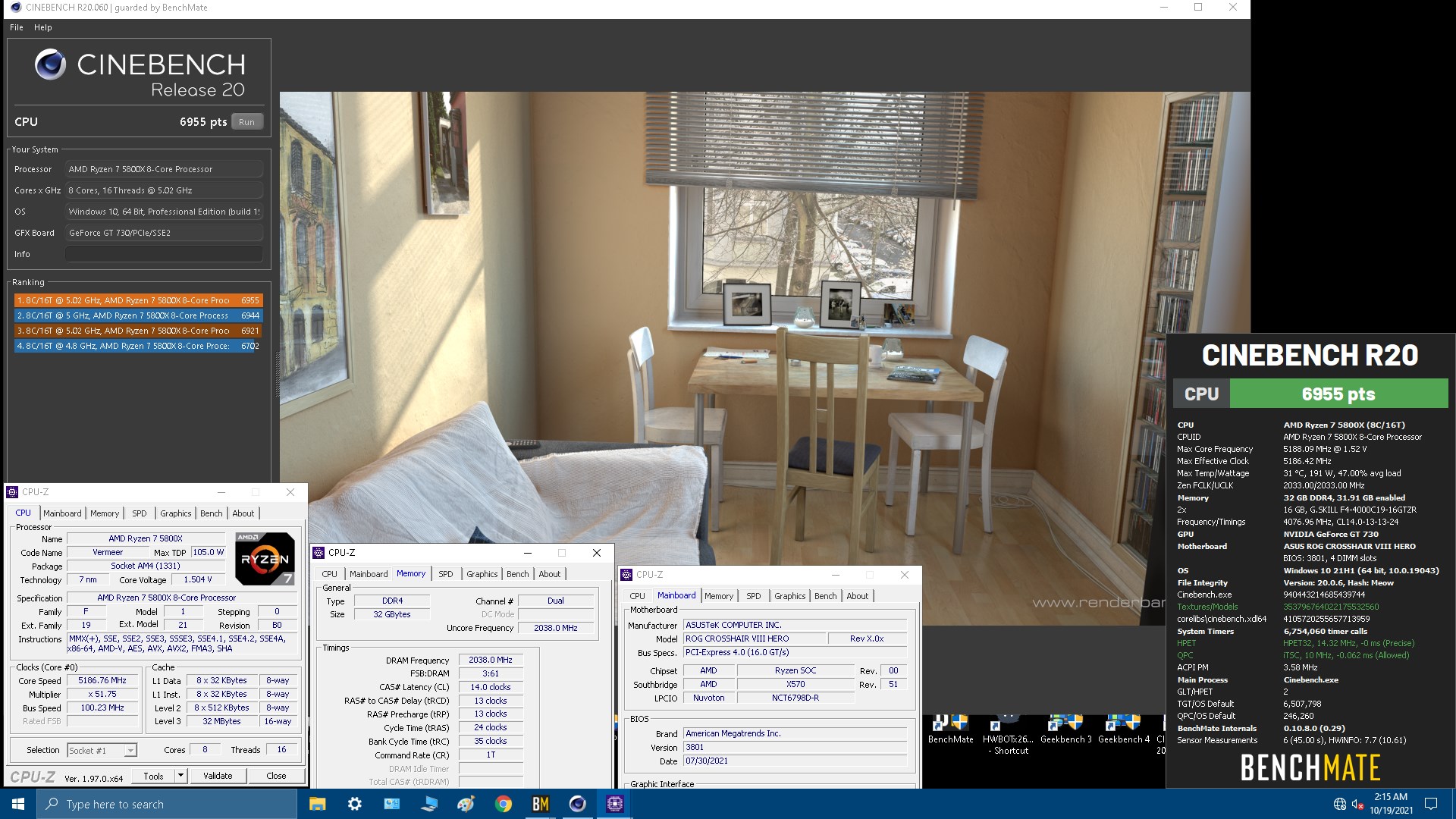This screenshot has width=1456, height=819.
Task: Open Settings gear in taskbar
Action: [354, 804]
